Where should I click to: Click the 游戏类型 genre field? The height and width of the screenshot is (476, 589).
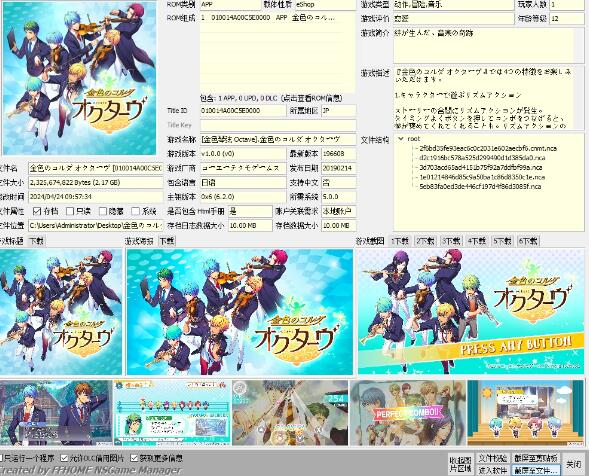coord(453,5)
